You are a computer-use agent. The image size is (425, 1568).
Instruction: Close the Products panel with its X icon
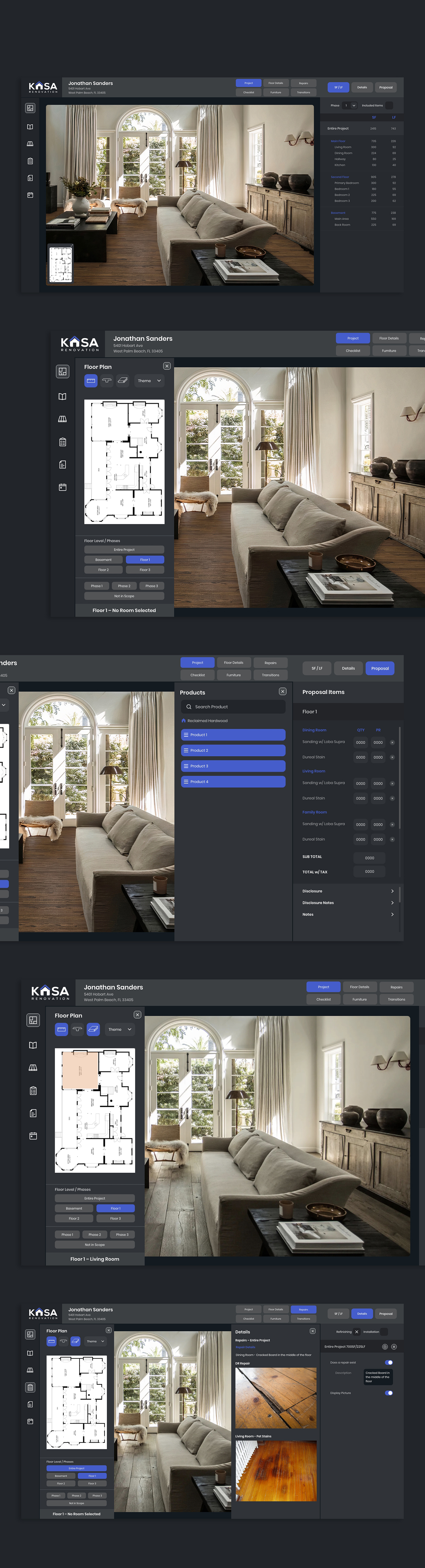[283, 691]
